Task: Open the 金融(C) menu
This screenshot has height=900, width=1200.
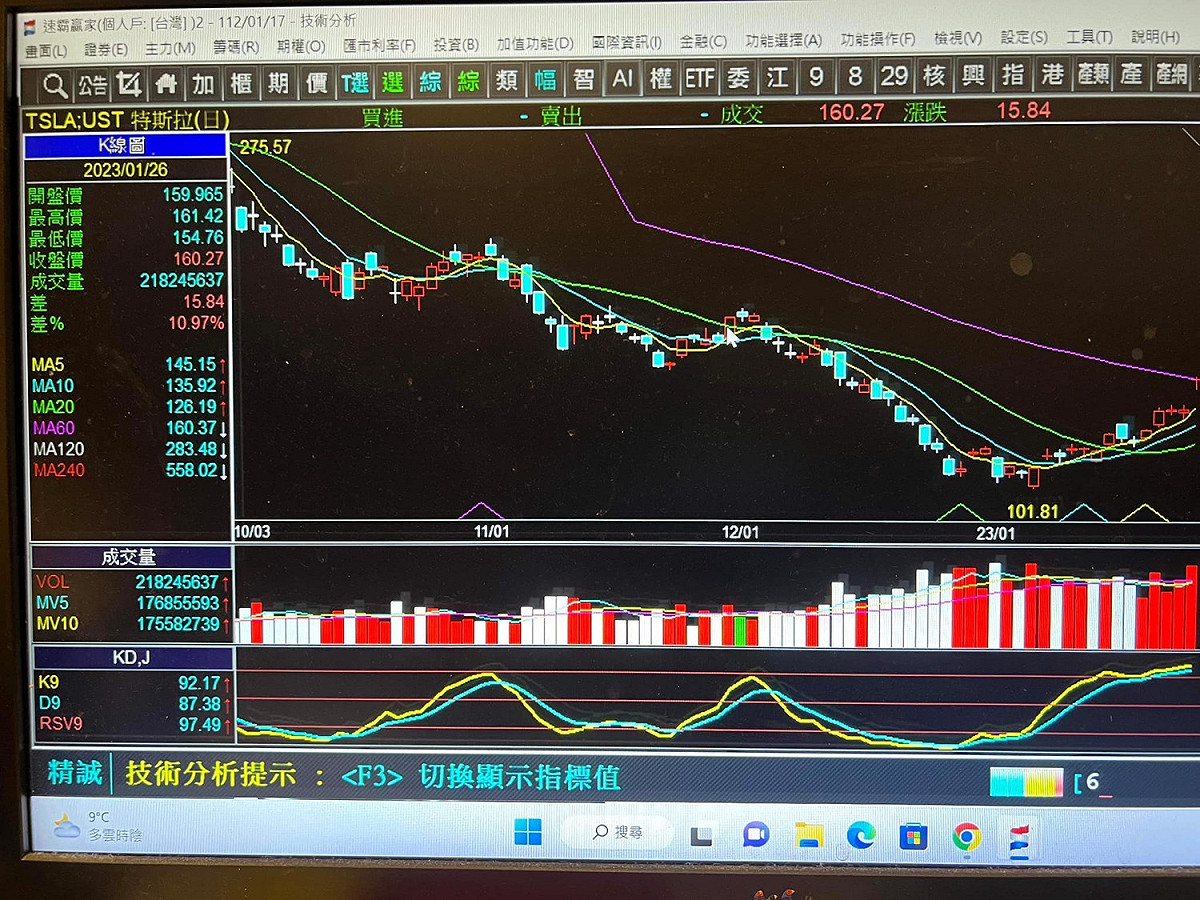Action: coord(703,41)
